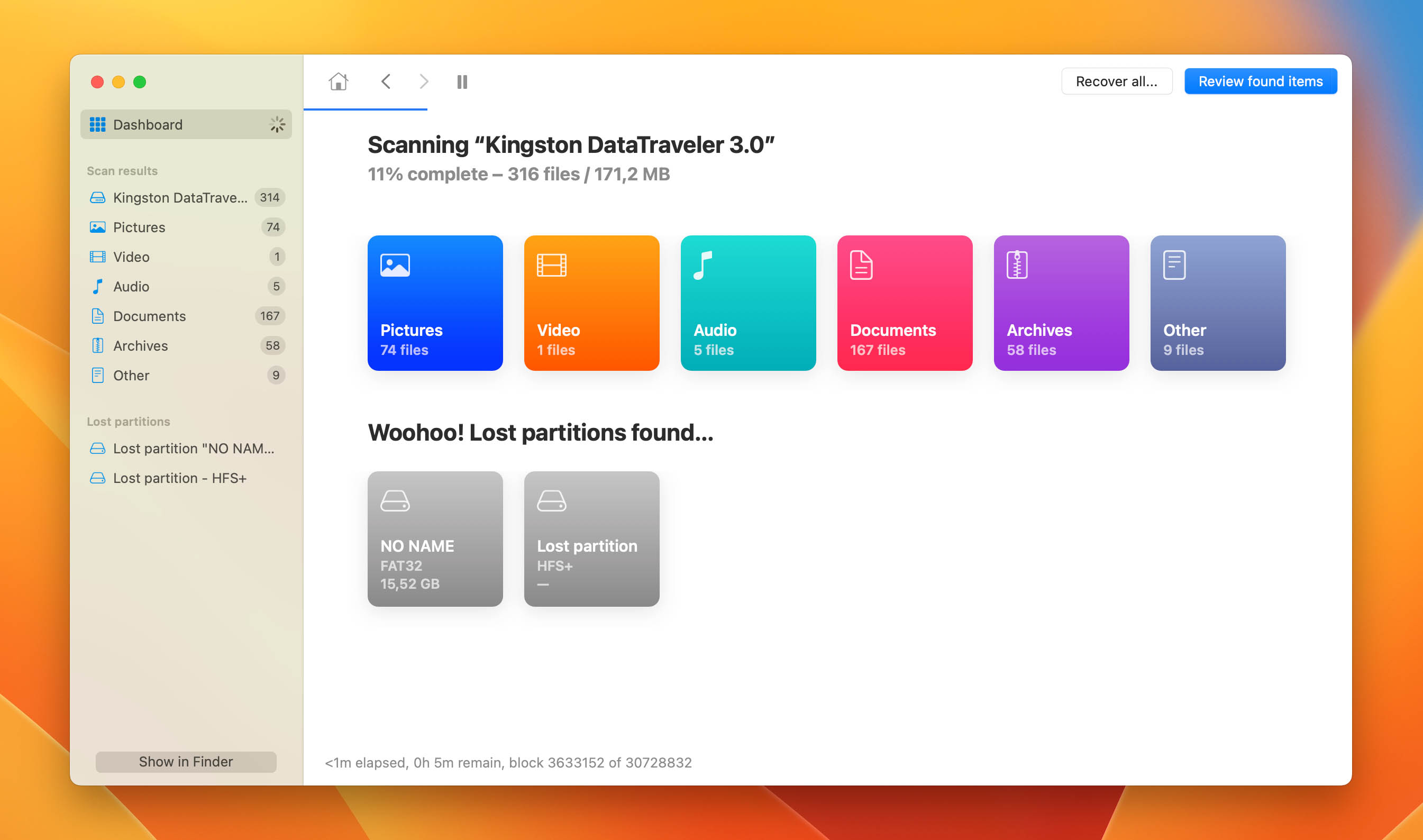This screenshot has height=840, width=1423.
Task: Open Archives in sidebar
Action: (x=186, y=345)
